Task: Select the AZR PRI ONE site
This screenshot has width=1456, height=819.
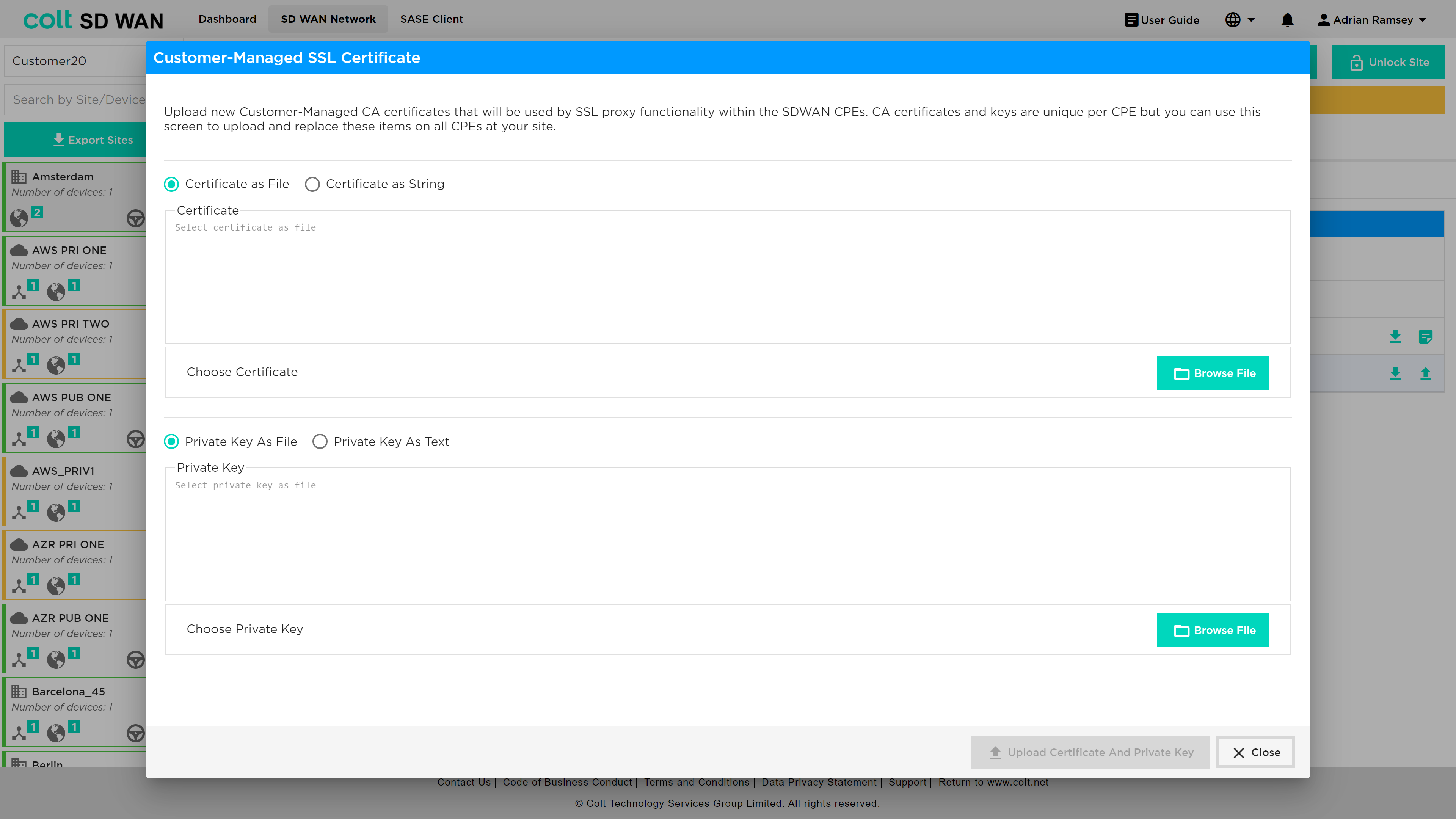Action: pyautogui.click(x=74, y=564)
